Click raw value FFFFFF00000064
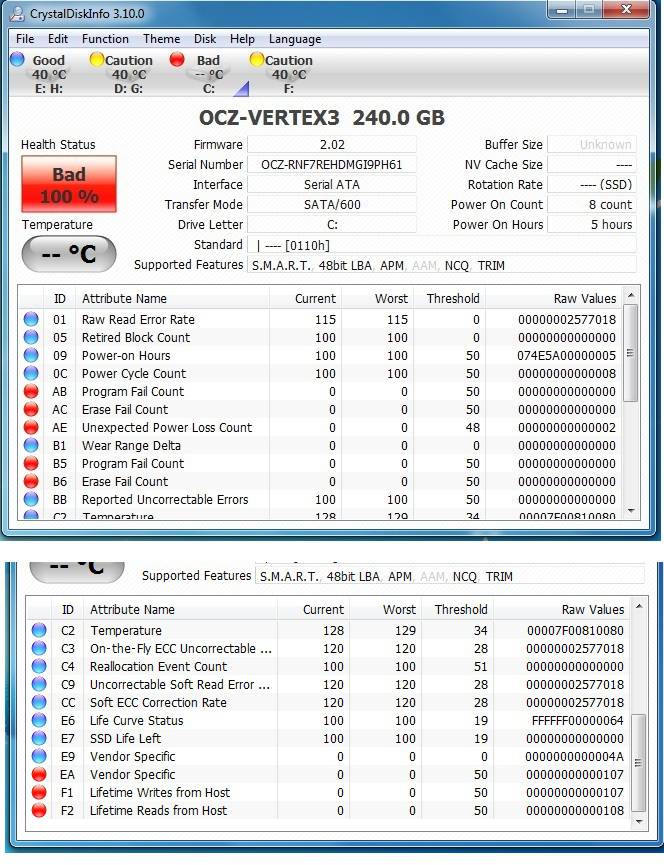The height and width of the screenshot is (865, 664). (x=577, y=720)
